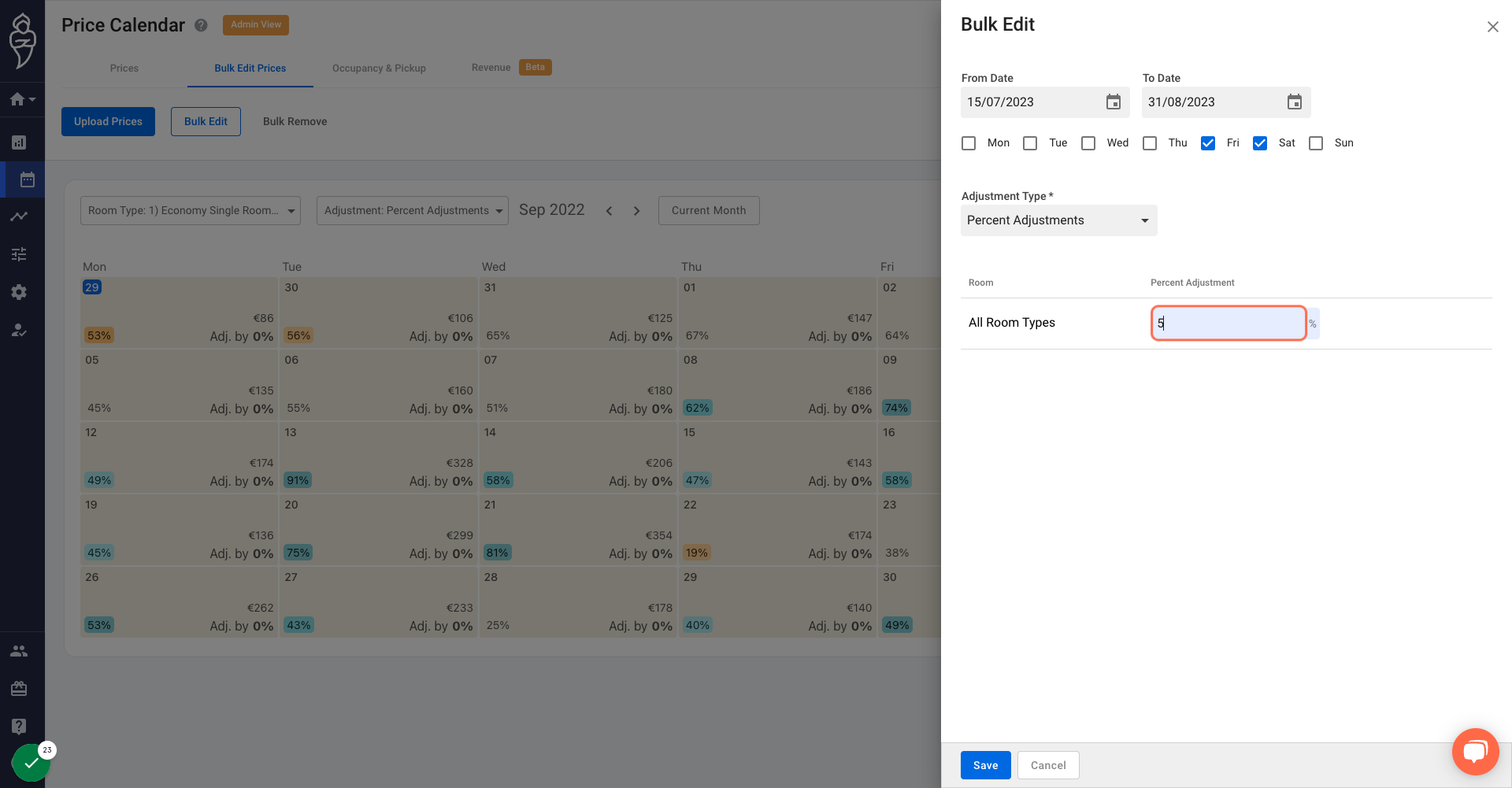
Task: Open the Adjustment Type dropdown
Action: pos(1058,220)
